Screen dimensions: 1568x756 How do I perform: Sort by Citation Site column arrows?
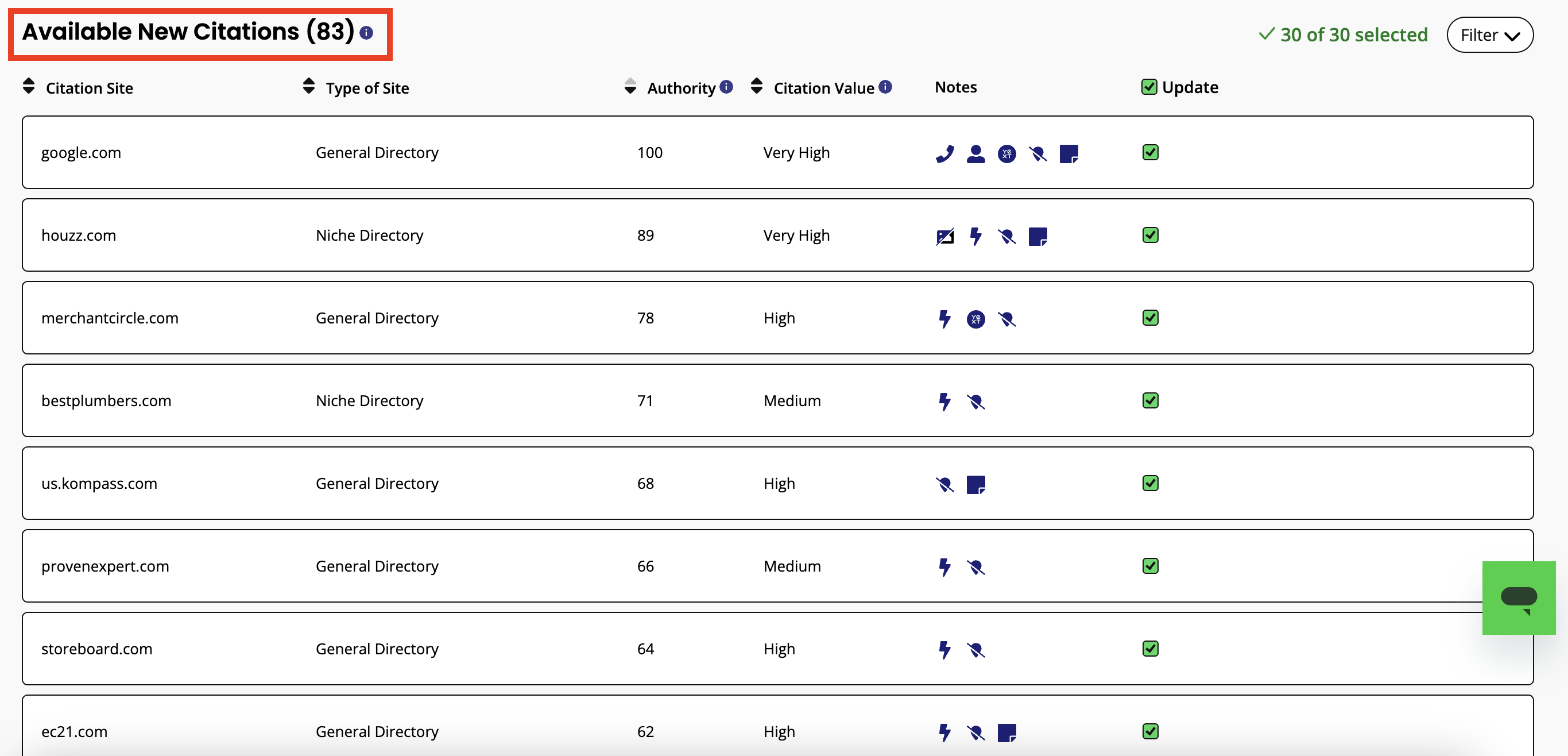click(x=29, y=86)
